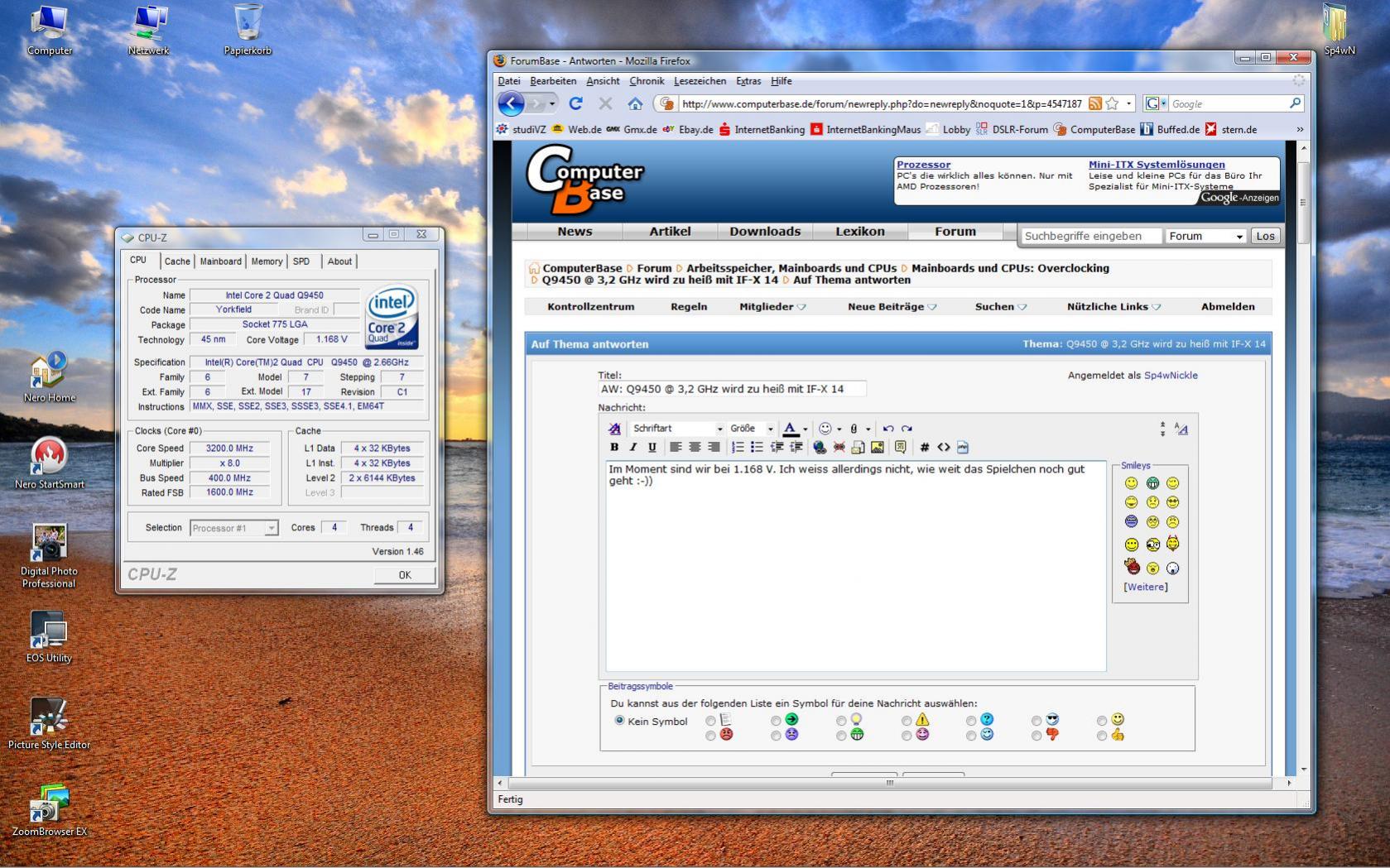This screenshot has width=1390, height=868.
Task: Go back in Firefox
Action: (x=512, y=103)
